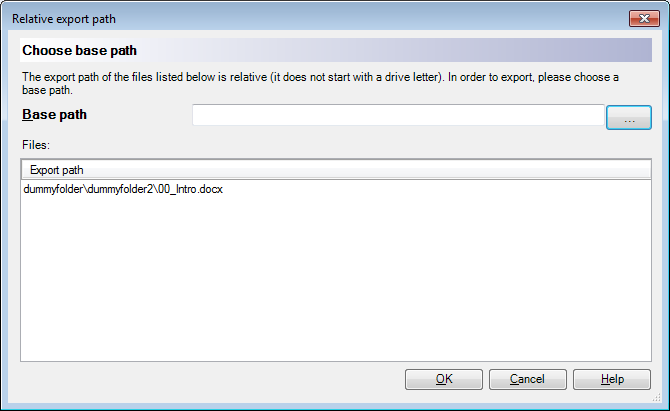The height and width of the screenshot is (411, 670).
Task: Click the underlined C of the Cancel button
Action: point(514,379)
